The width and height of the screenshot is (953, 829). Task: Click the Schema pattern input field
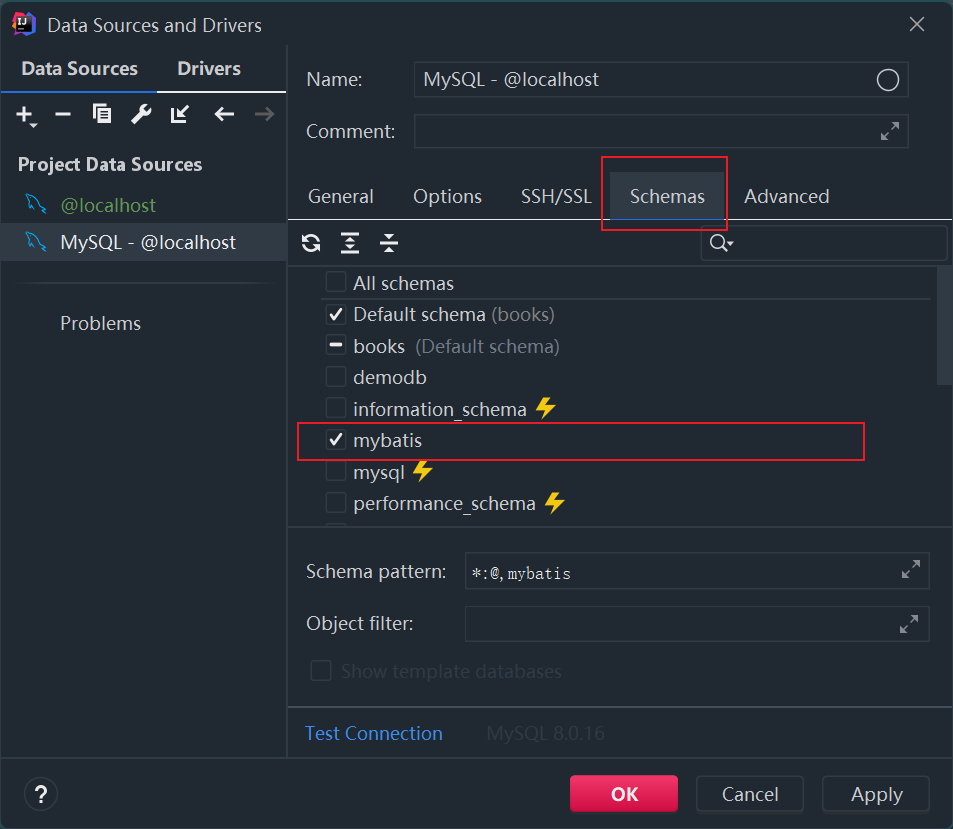(697, 571)
